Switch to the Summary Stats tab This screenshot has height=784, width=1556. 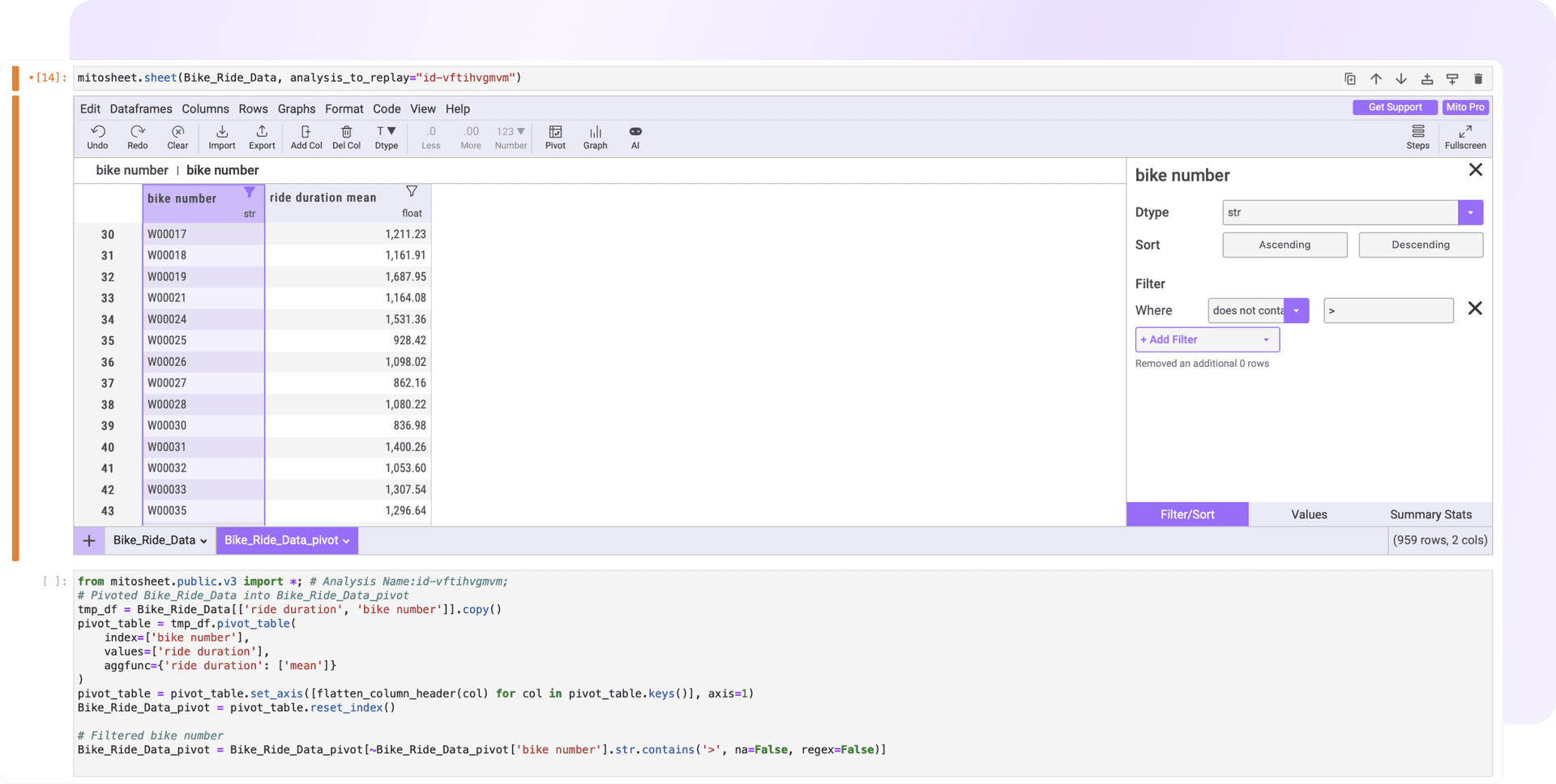tap(1430, 513)
